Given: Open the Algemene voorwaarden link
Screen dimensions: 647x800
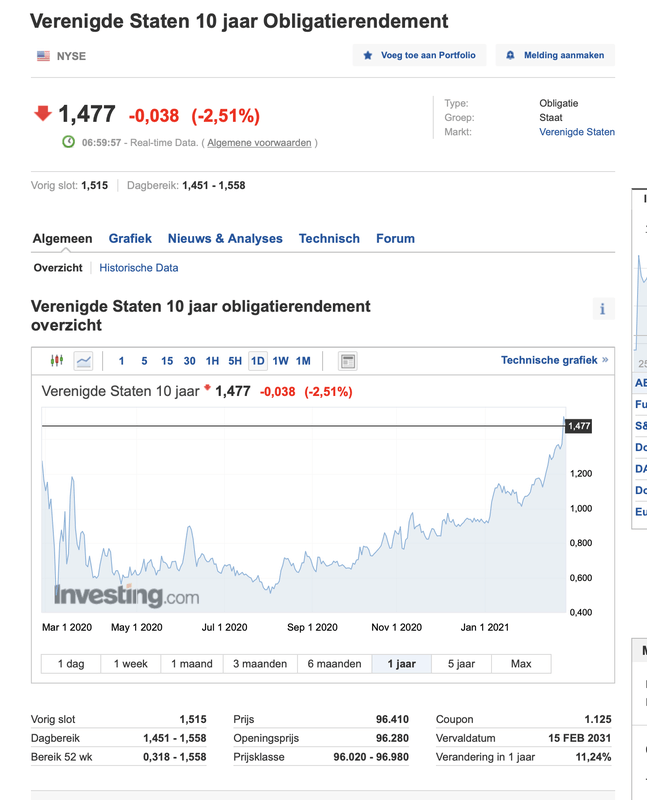Looking at the screenshot, I should (x=261, y=143).
